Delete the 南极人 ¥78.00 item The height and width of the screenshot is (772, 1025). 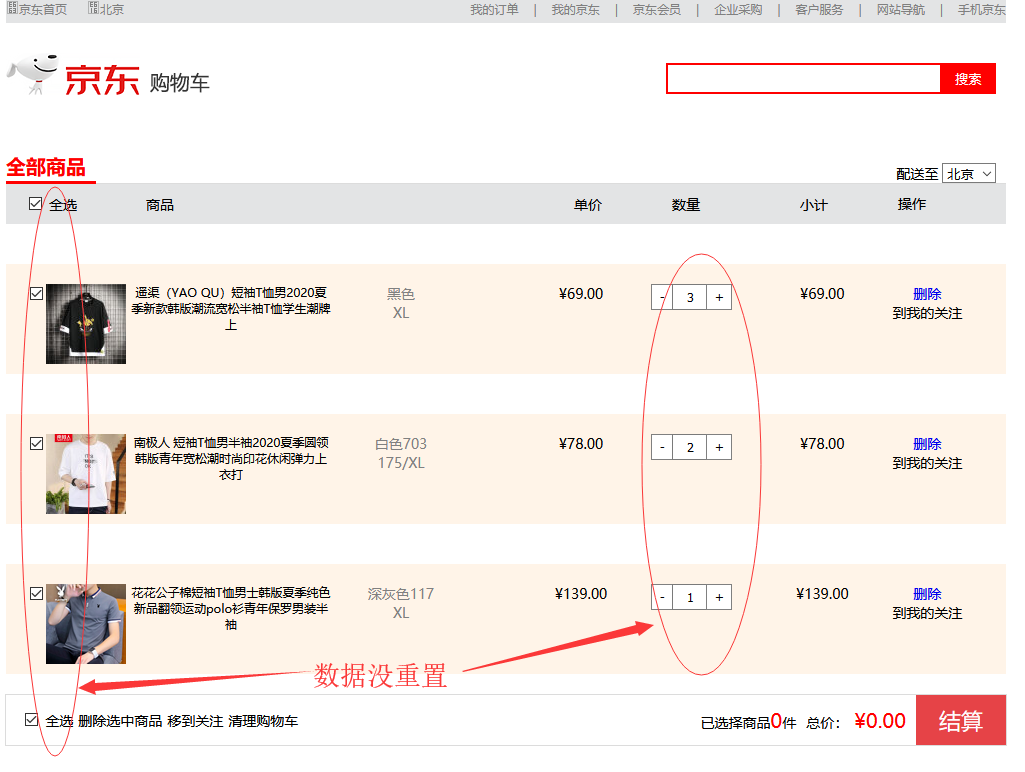pyautogui.click(x=927, y=444)
